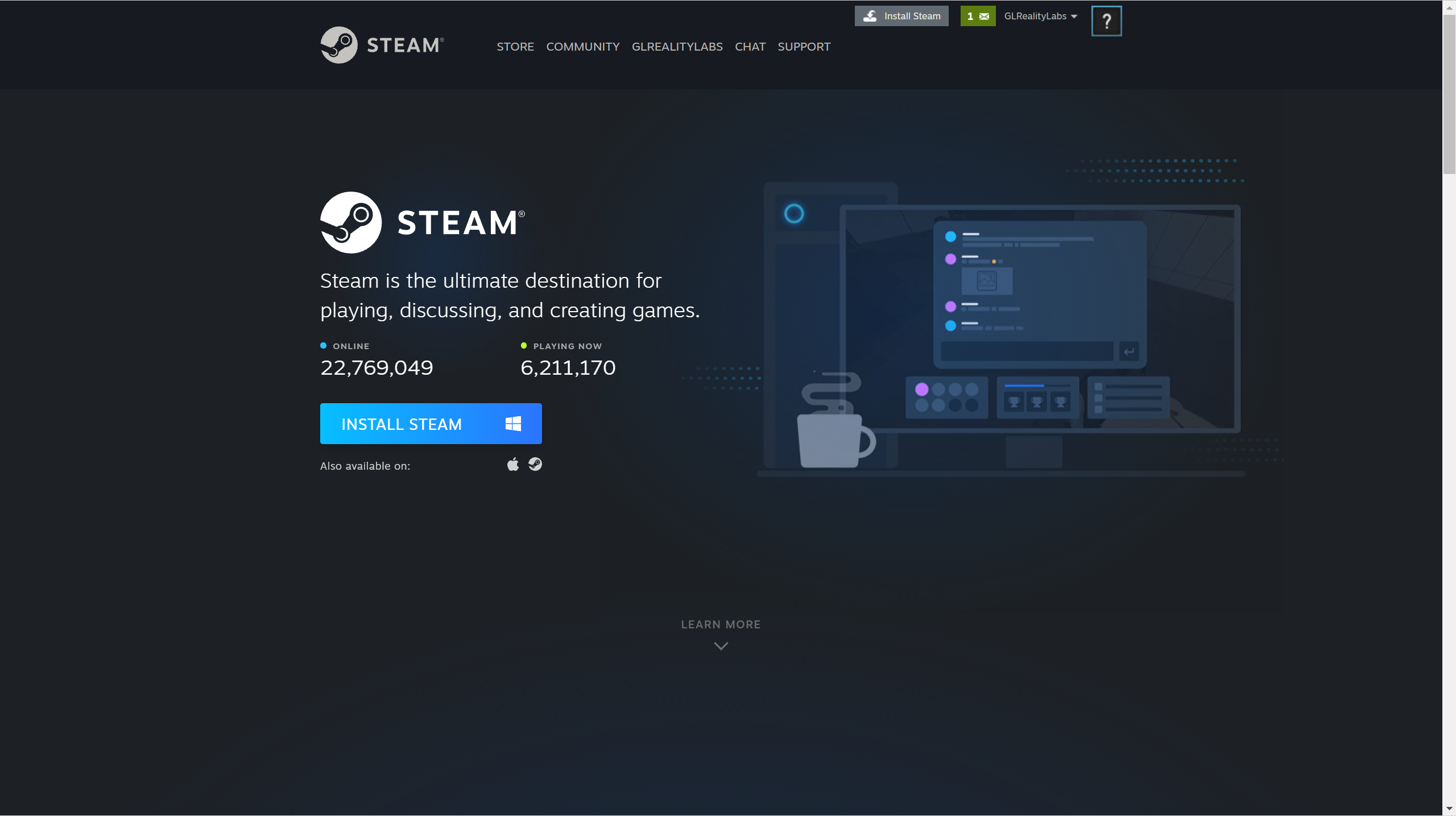Click the Steam logo in the header
The height and width of the screenshot is (816, 1456).
(x=382, y=45)
